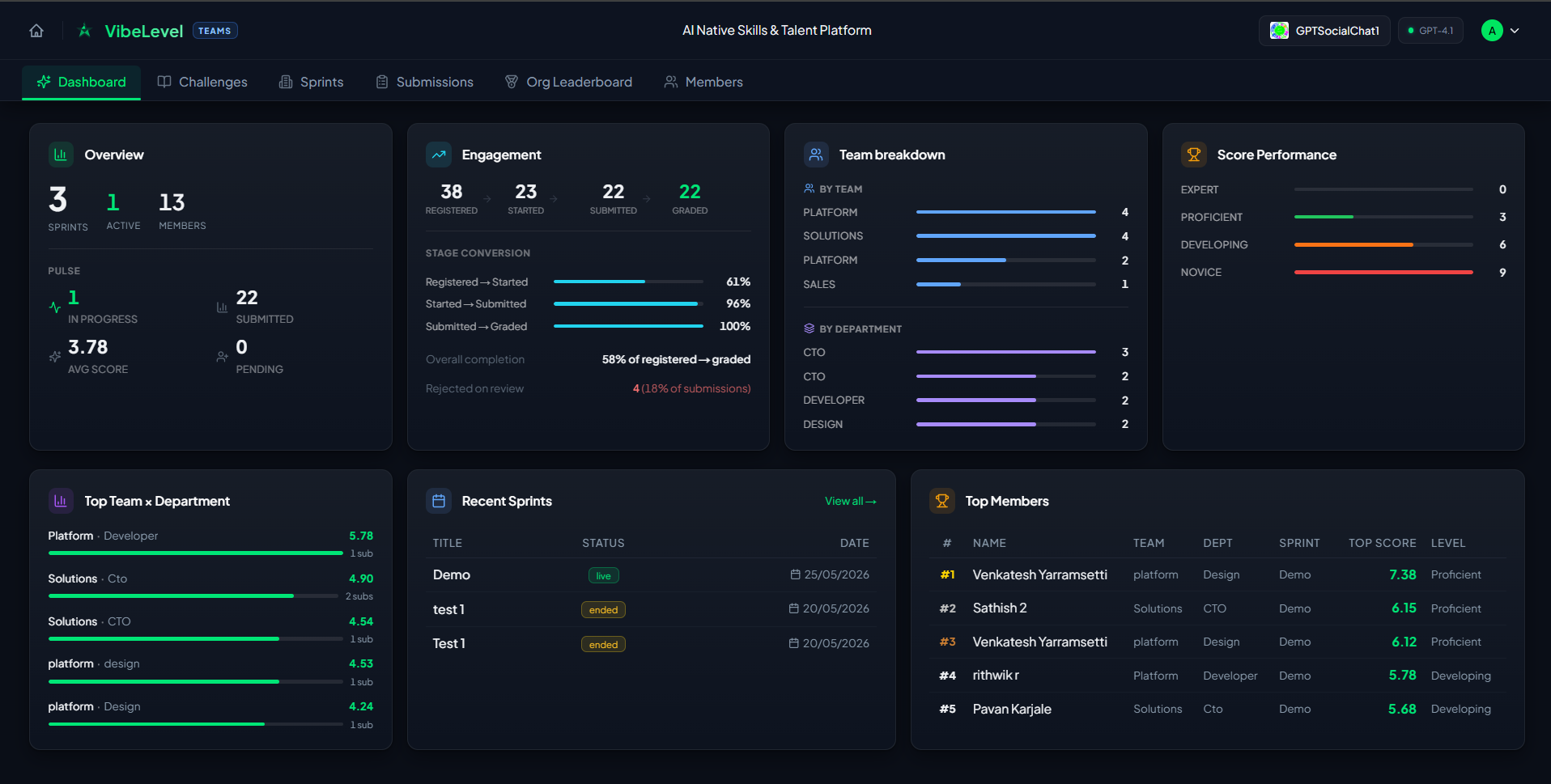Click rithwik r member name

[996, 675]
